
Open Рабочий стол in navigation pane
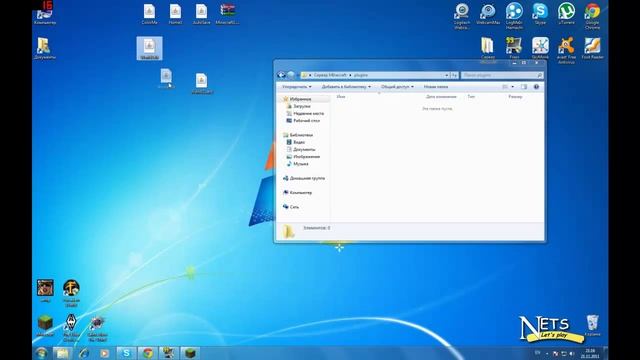306,121
